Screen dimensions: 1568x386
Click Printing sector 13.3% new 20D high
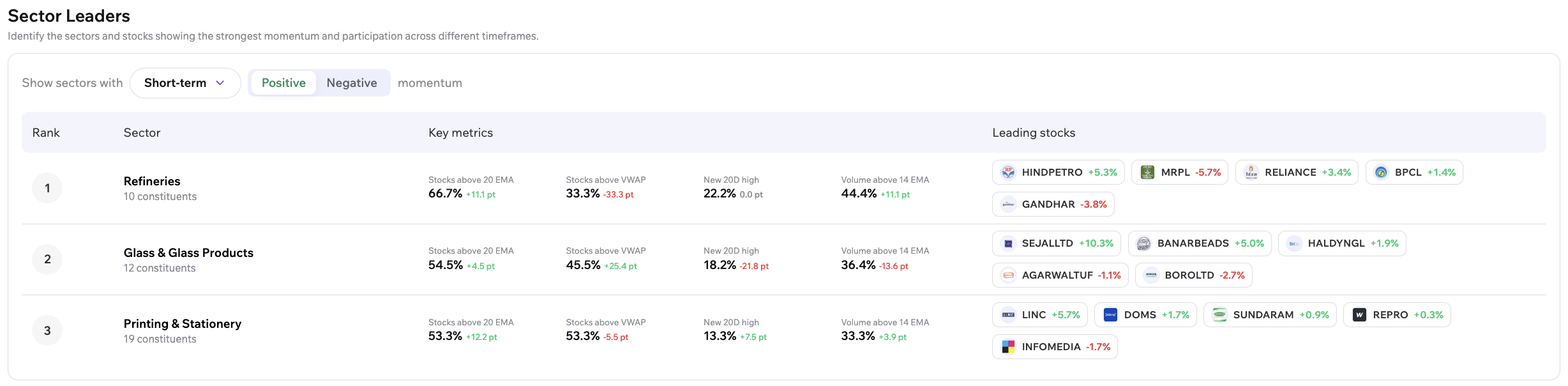[x=720, y=336]
